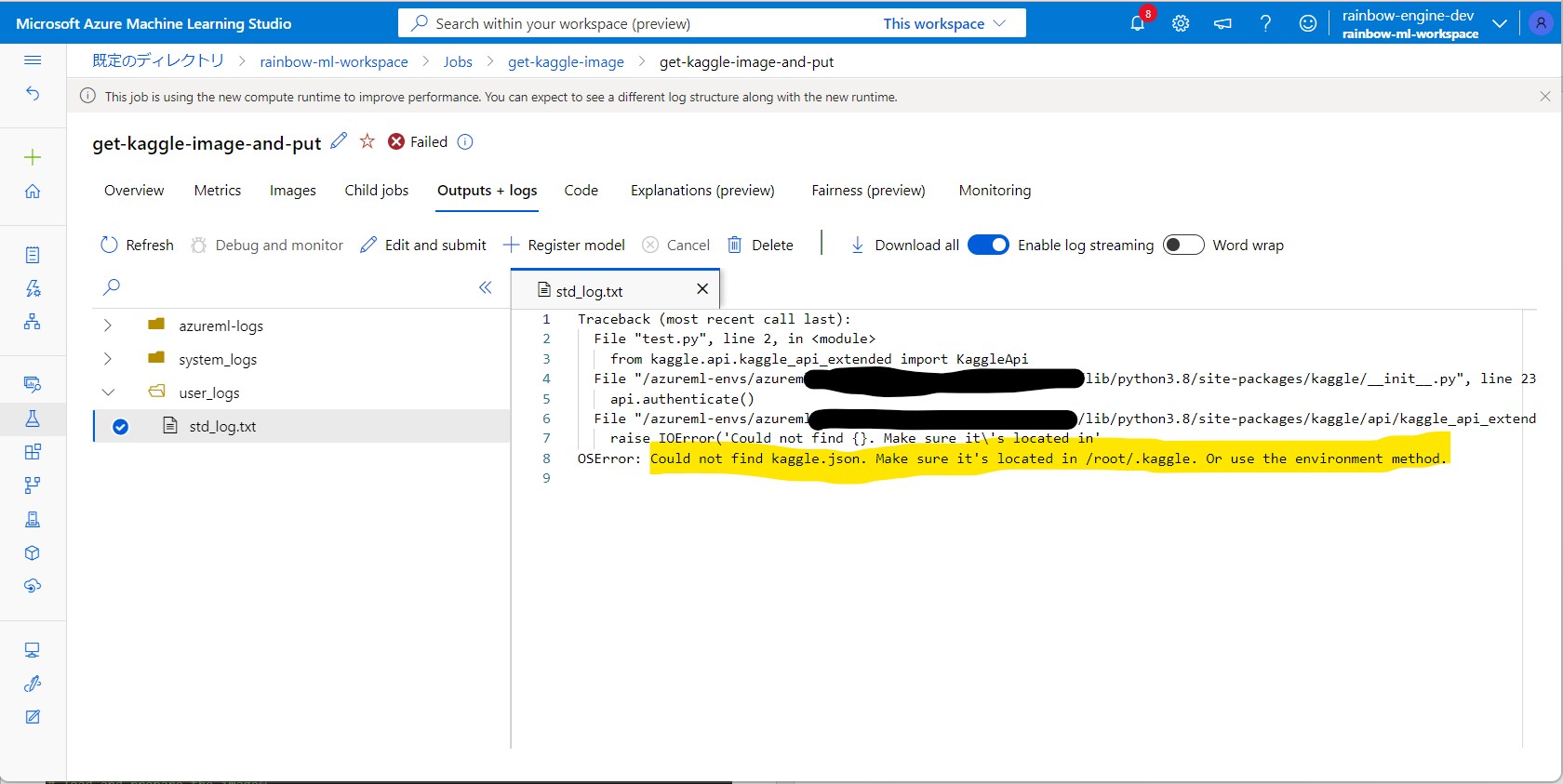
Task: Open the Jobs breadcrumb link
Action: coord(458,61)
